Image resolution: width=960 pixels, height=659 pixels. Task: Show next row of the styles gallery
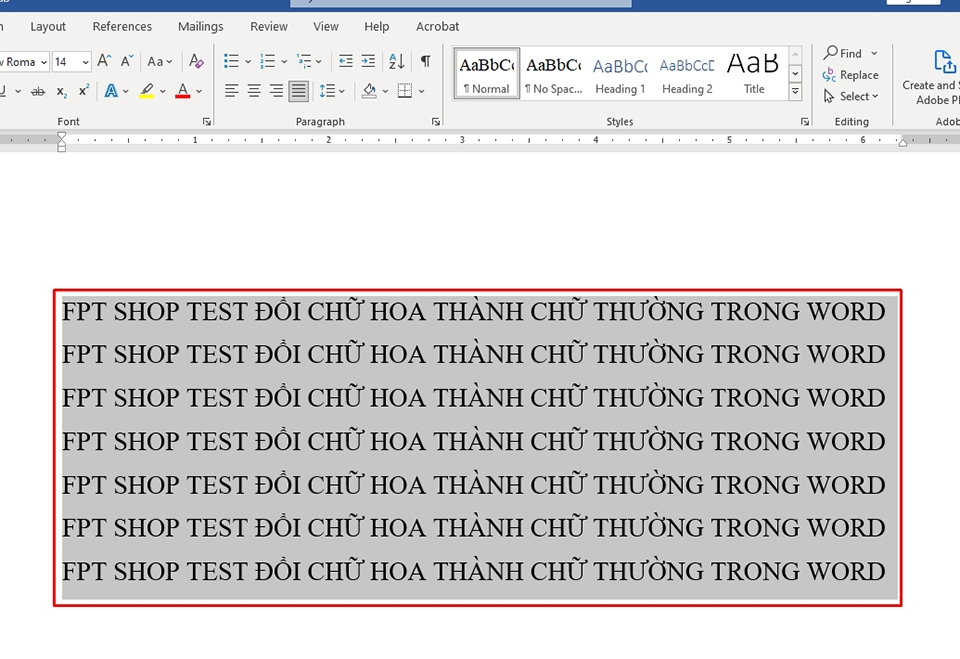(x=795, y=73)
